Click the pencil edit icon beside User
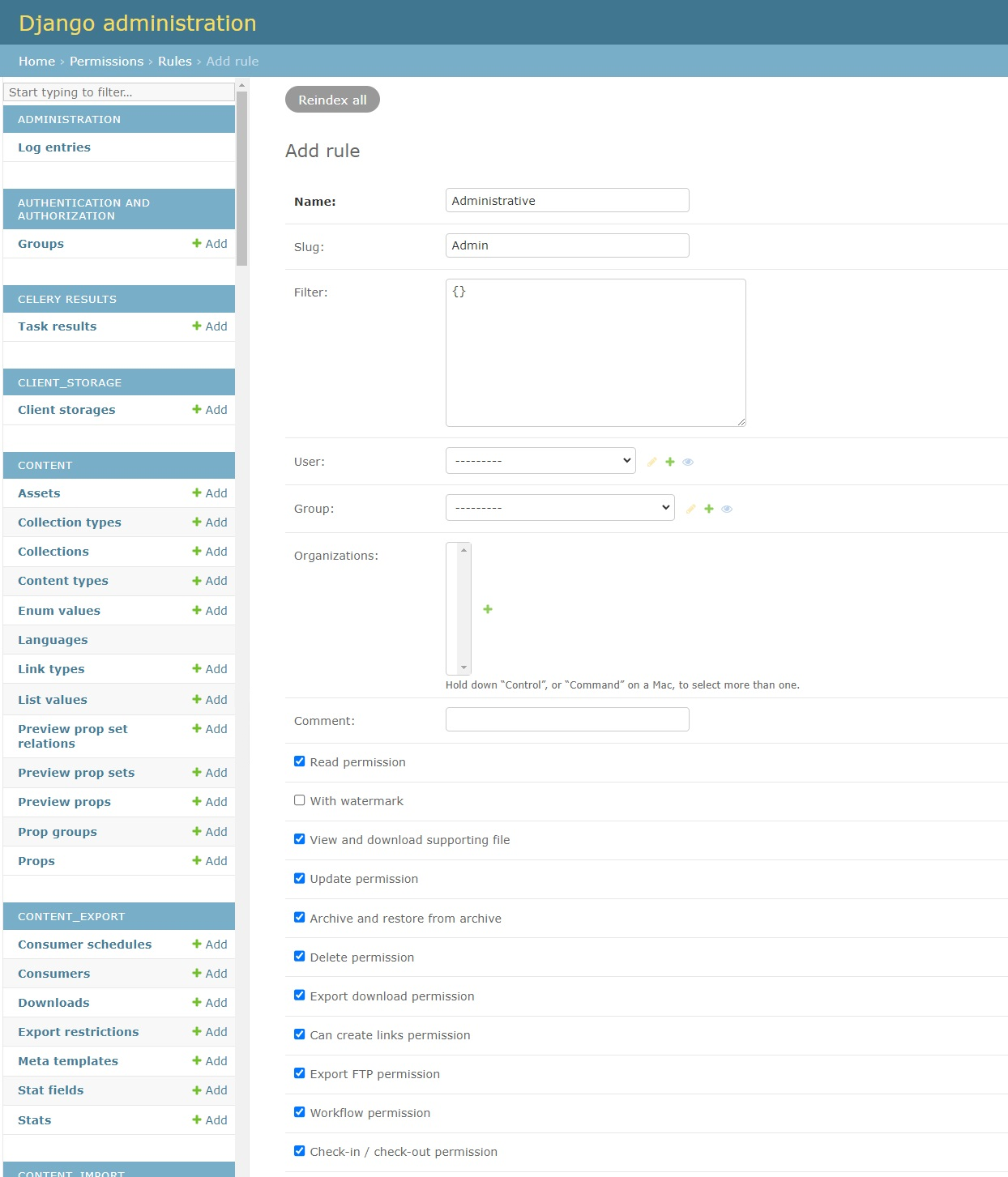1008x1177 pixels. 651,462
